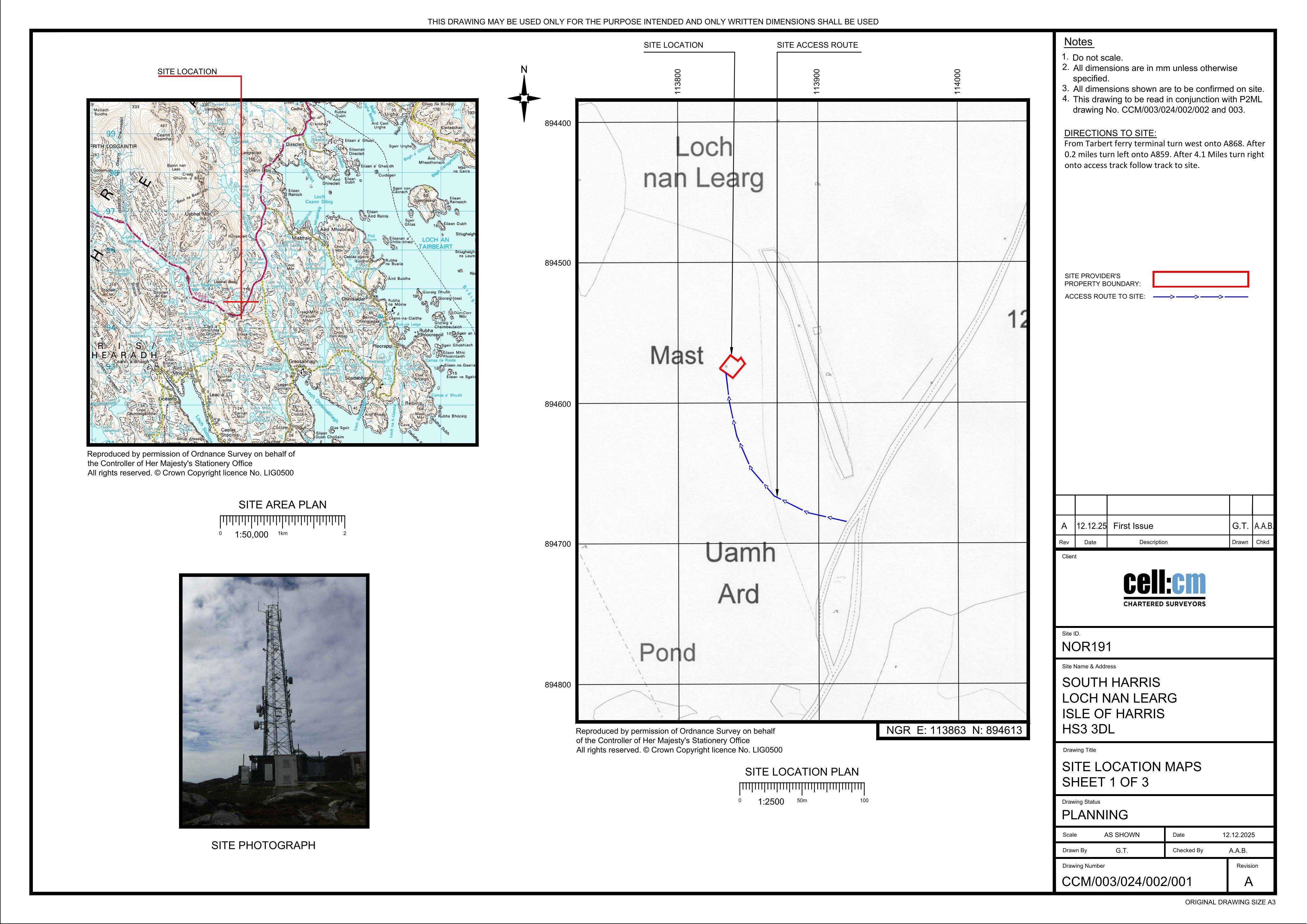Select the "Pond" map label

click(x=668, y=652)
